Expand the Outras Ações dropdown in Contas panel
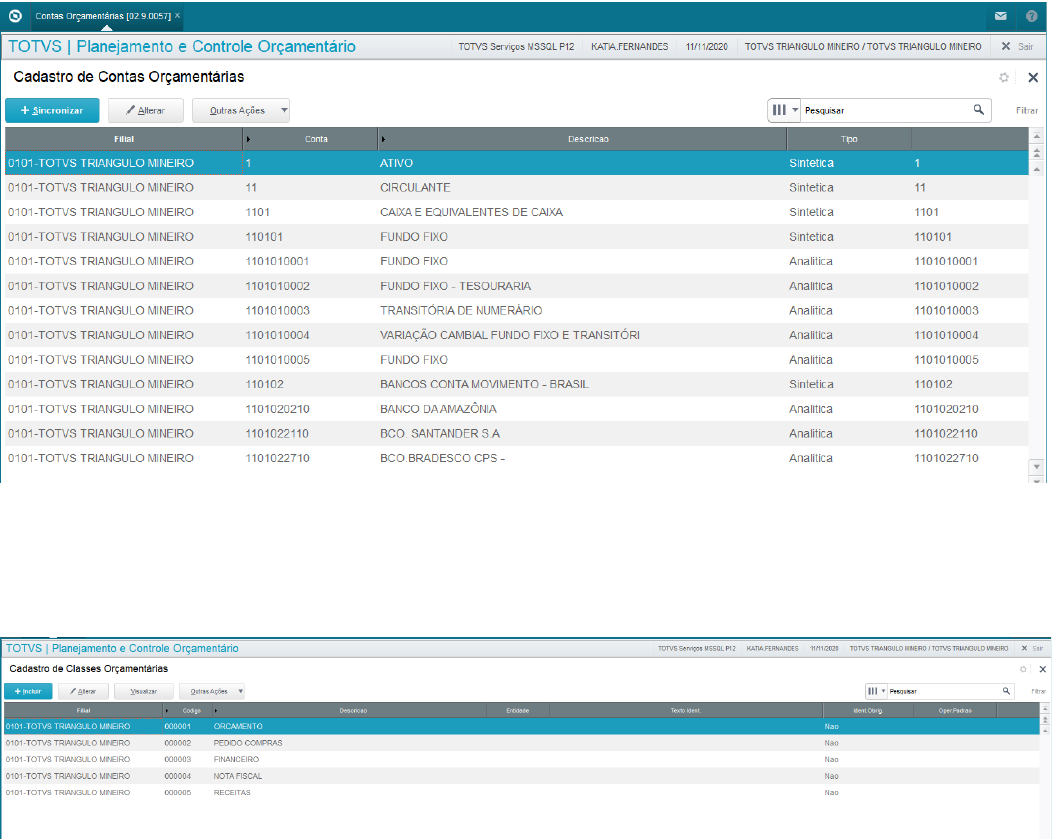Viewport: 1052px width, 839px height. pyautogui.click(x=284, y=110)
